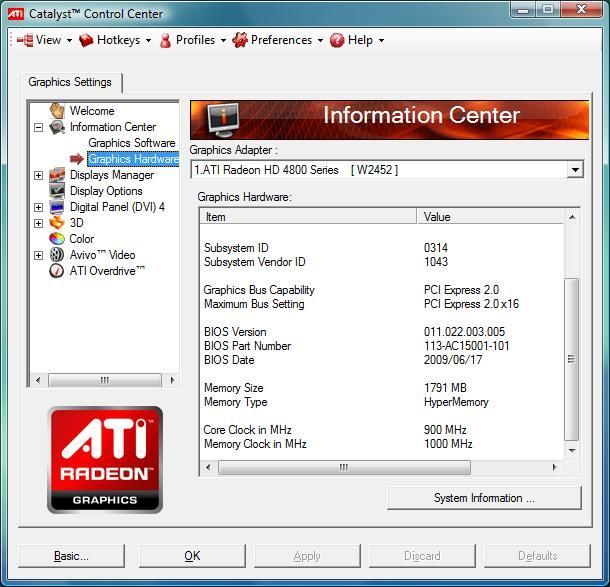This screenshot has height=587, width=610.
Task: Click the BIOS Part Number 113-AC15001-101
Action: [466, 346]
